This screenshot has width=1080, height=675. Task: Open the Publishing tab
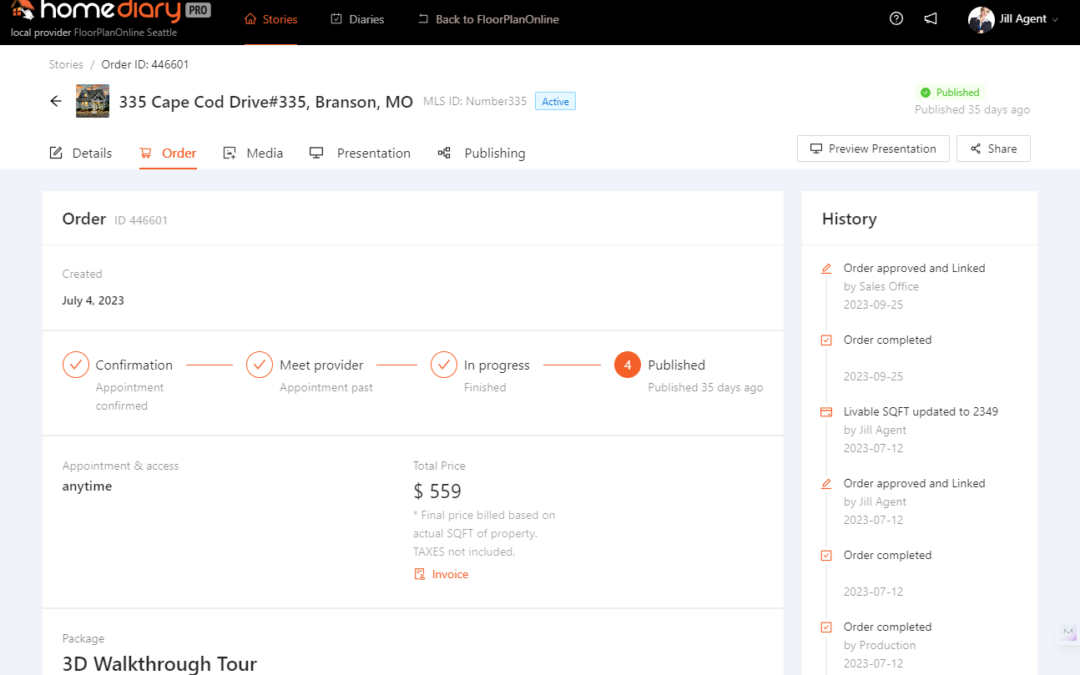[x=483, y=153]
